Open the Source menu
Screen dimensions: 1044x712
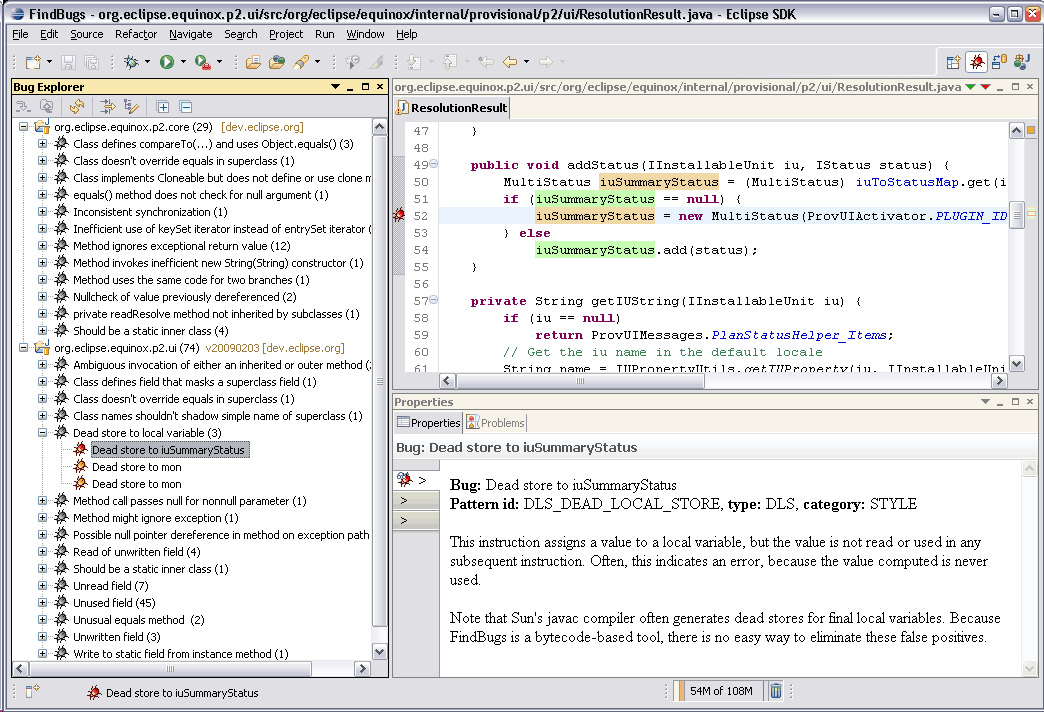[x=87, y=34]
